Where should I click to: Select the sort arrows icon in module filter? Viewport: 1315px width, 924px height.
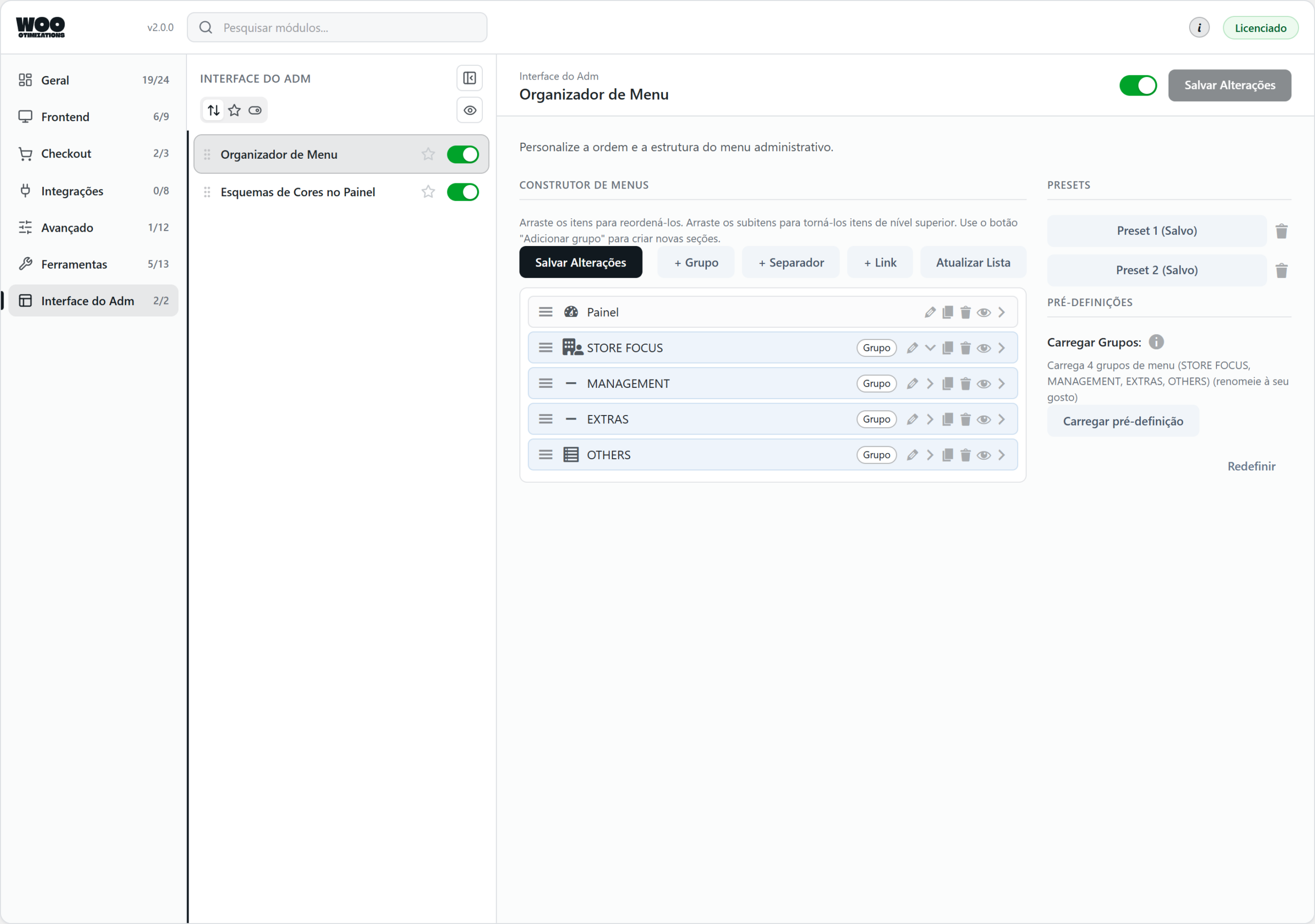coord(214,110)
